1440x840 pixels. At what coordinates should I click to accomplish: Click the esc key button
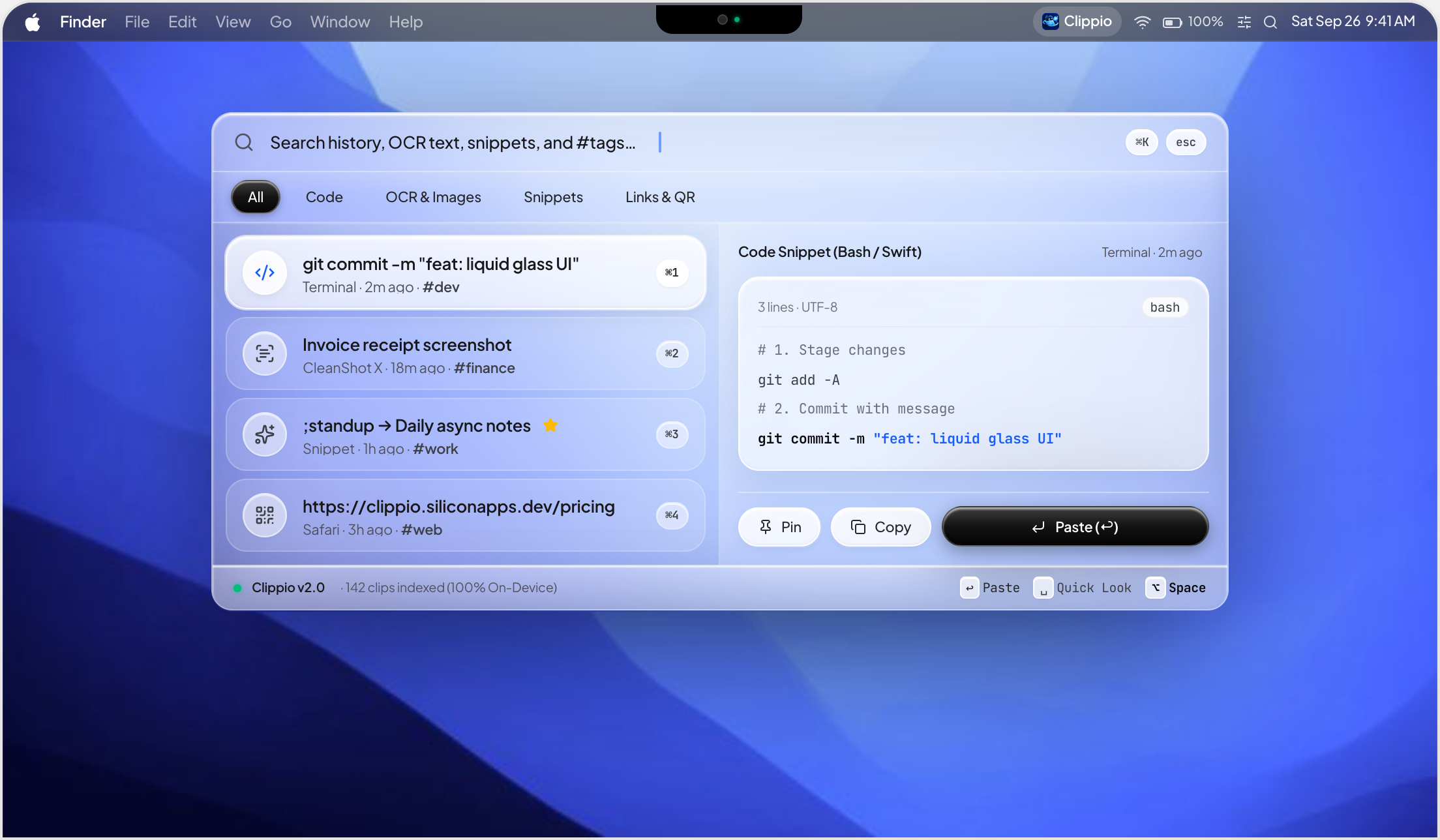[x=1186, y=142]
